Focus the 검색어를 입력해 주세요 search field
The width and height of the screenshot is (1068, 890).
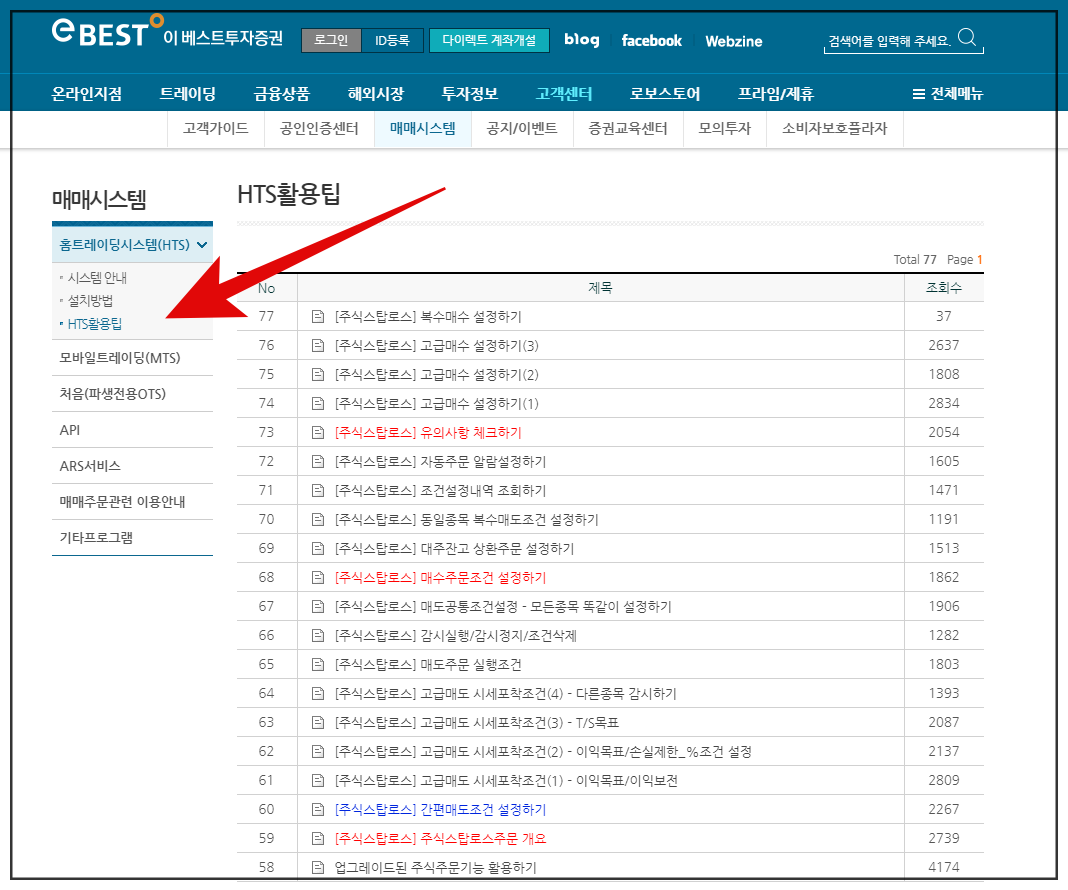click(x=889, y=41)
